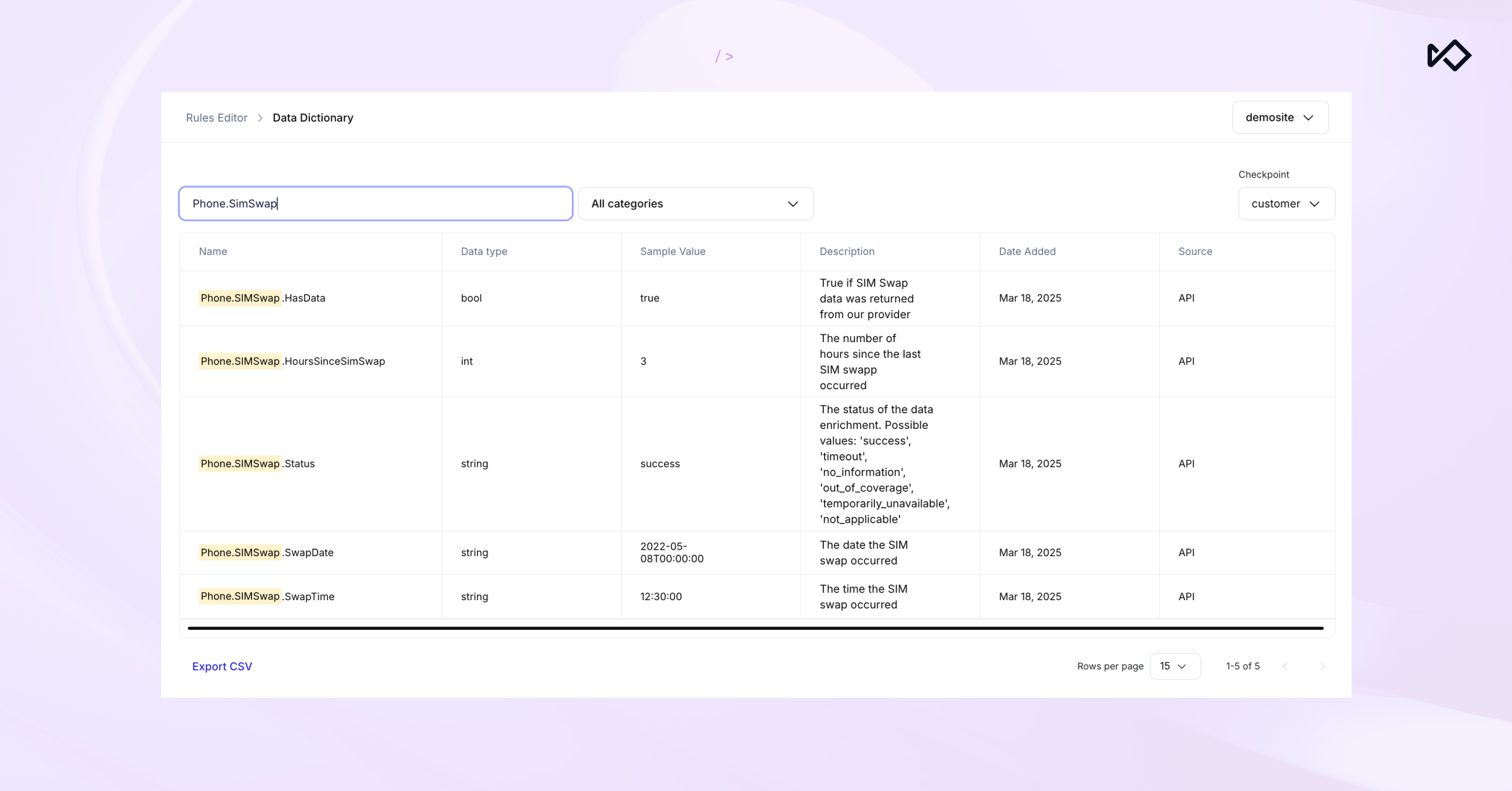The image size is (1512, 791).
Task: Click into the Phone.SimSwap search field
Action: point(375,203)
